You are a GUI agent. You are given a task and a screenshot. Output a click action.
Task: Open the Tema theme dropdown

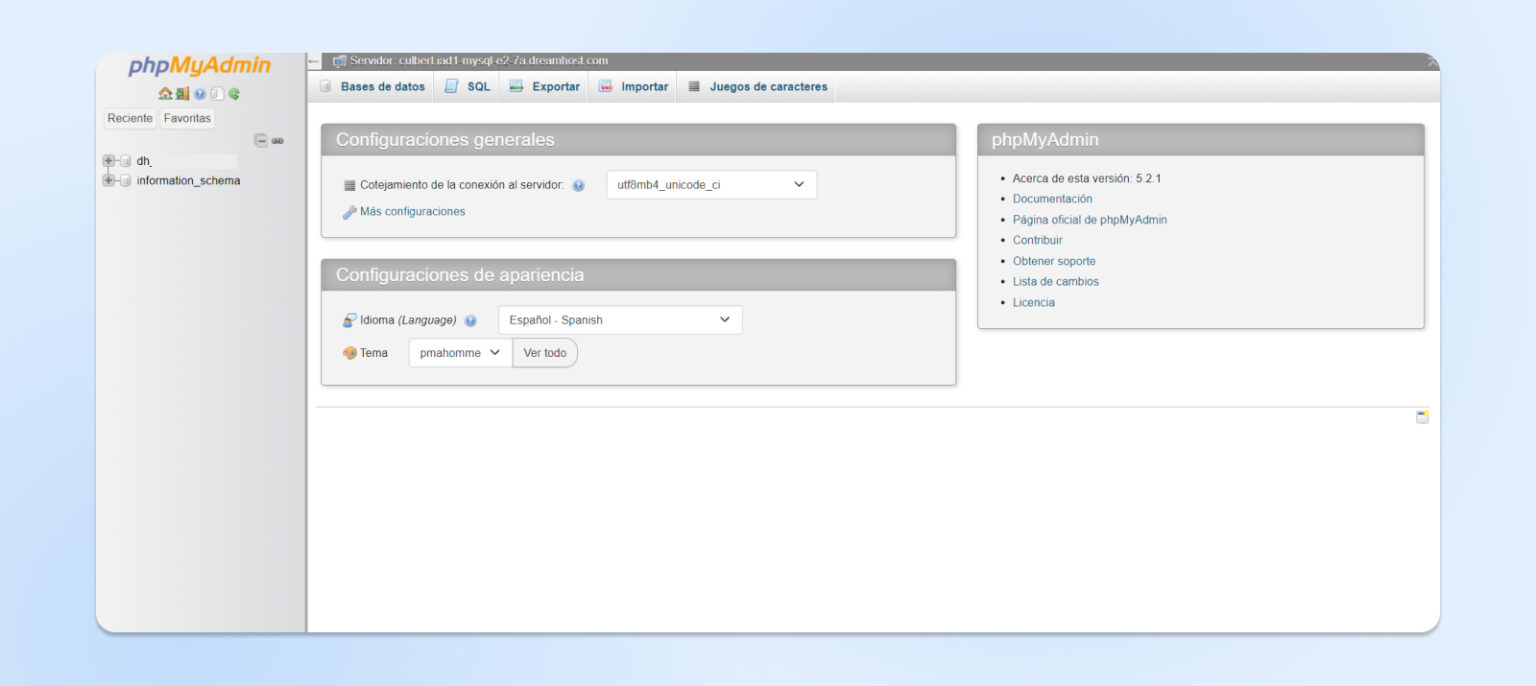(x=458, y=352)
